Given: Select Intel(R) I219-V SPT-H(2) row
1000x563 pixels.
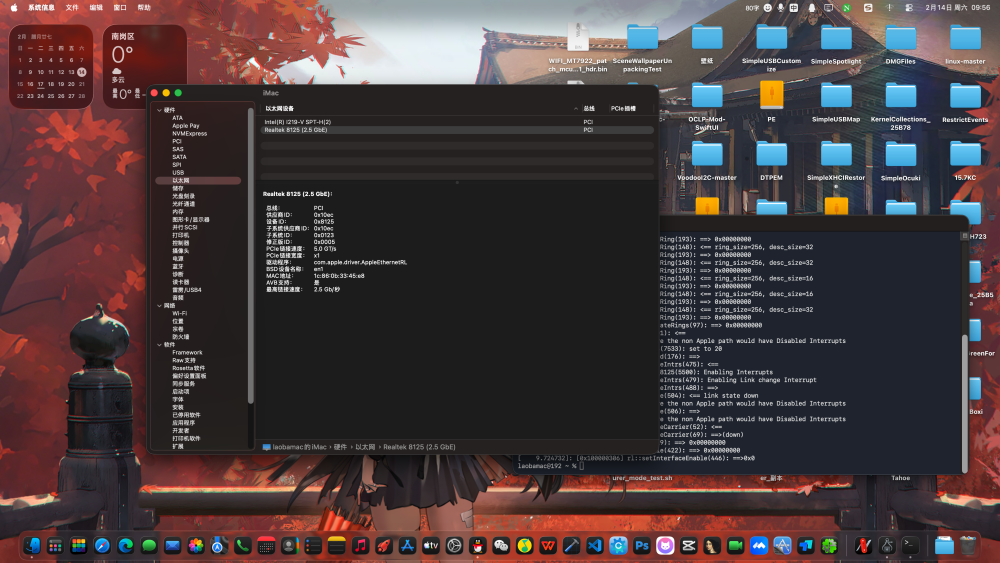Looking at the screenshot, I should 457,122.
